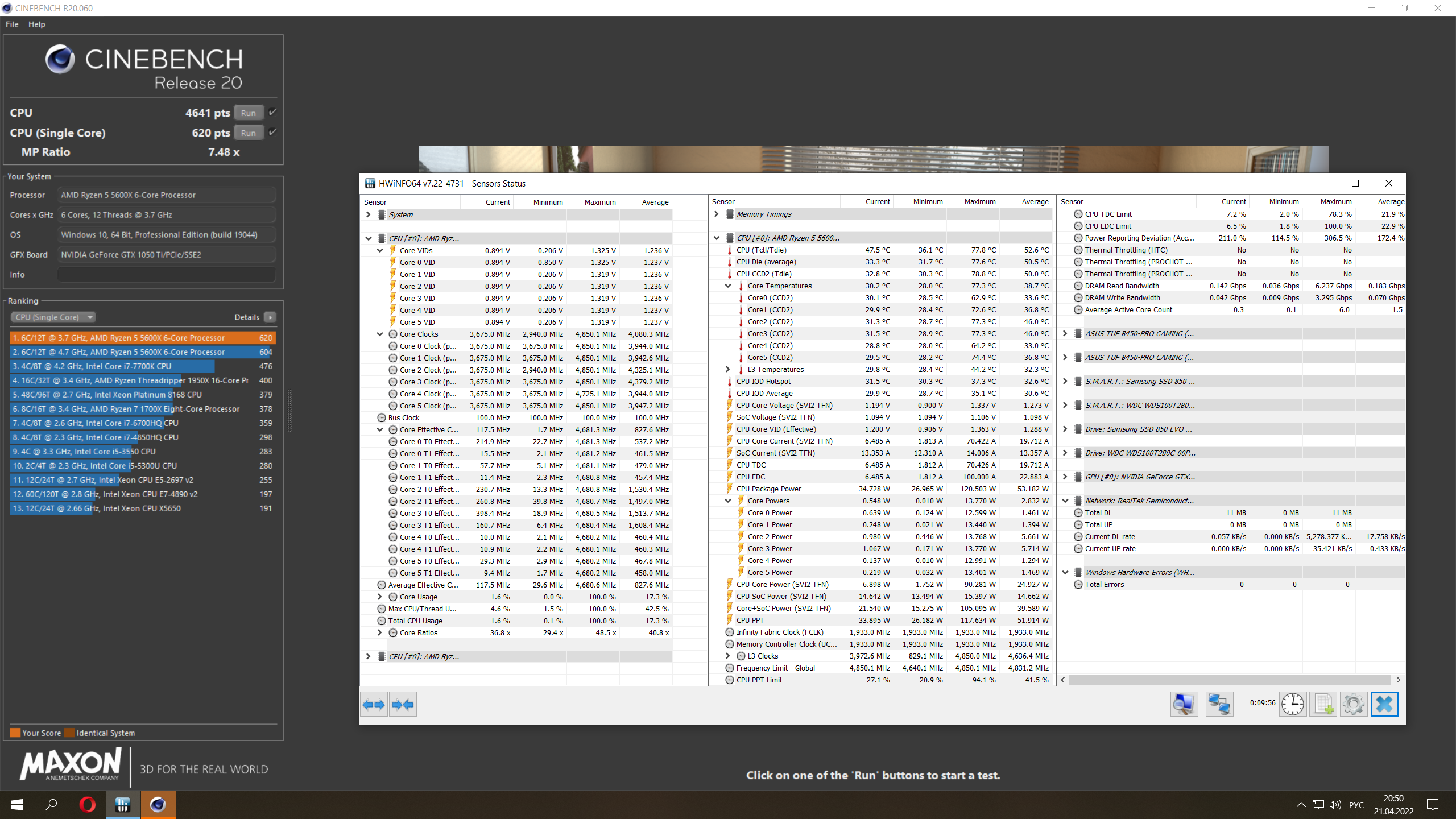Open the CPU (Single Core) ranking dropdown
The height and width of the screenshot is (819, 1456).
click(x=53, y=317)
